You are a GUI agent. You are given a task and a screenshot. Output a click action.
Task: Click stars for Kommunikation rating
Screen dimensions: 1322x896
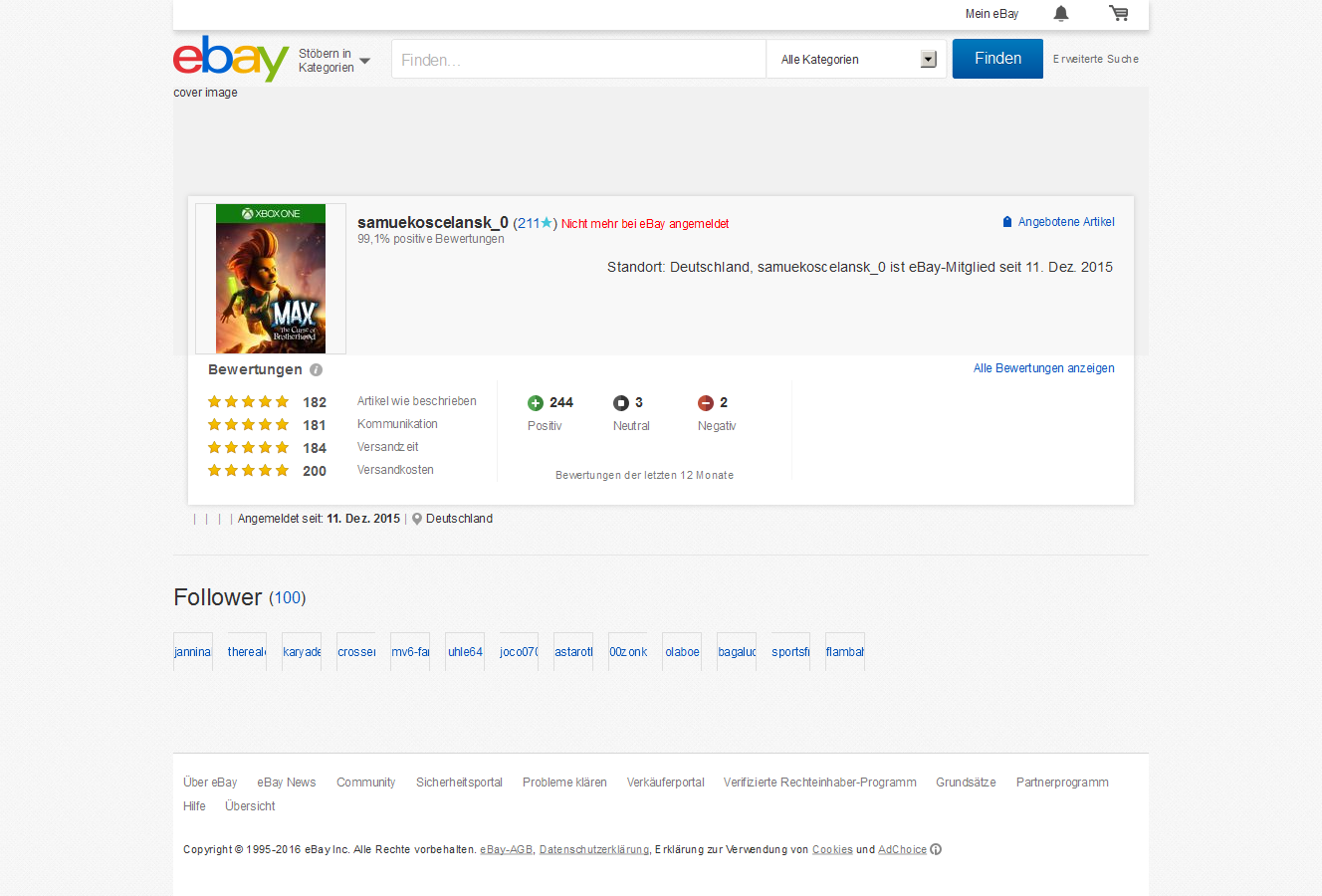pyautogui.click(x=248, y=425)
